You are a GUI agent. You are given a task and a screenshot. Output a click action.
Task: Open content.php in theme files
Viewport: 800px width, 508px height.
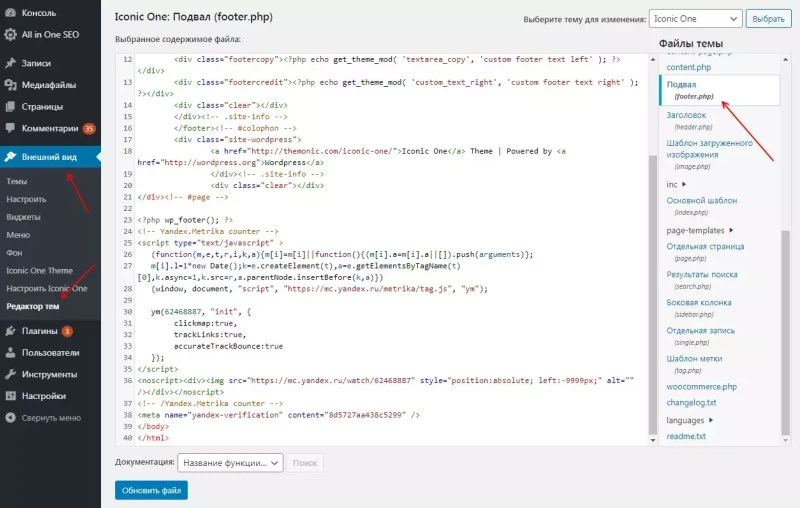pos(688,67)
